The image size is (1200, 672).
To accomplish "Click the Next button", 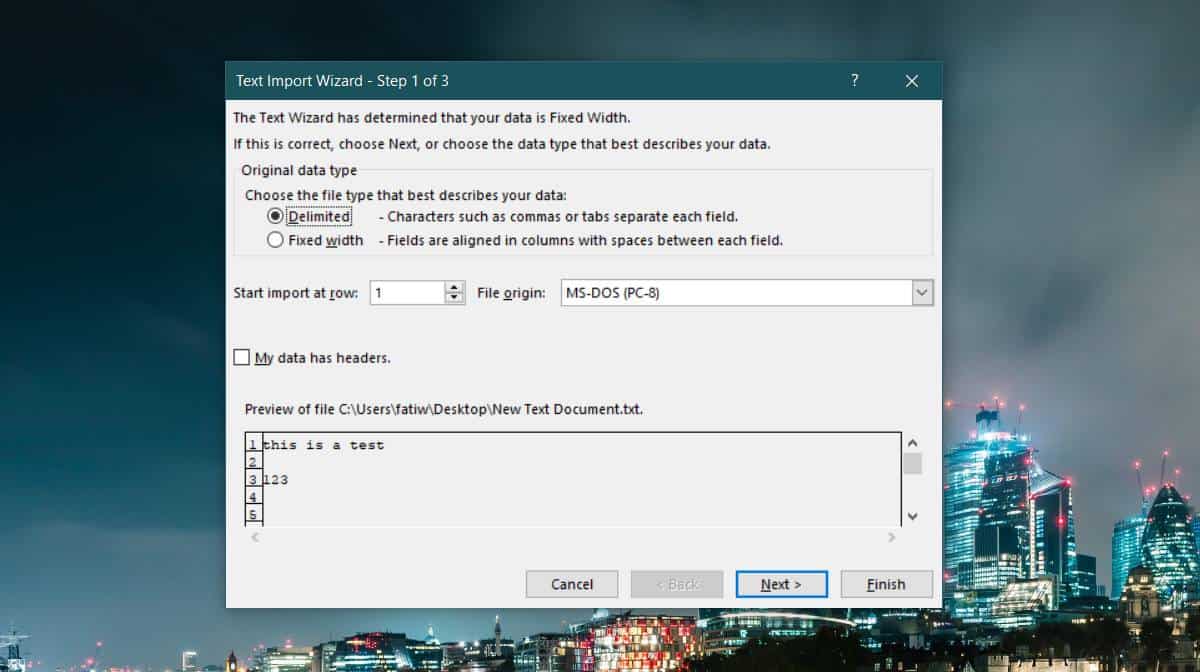I will click(x=781, y=584).
